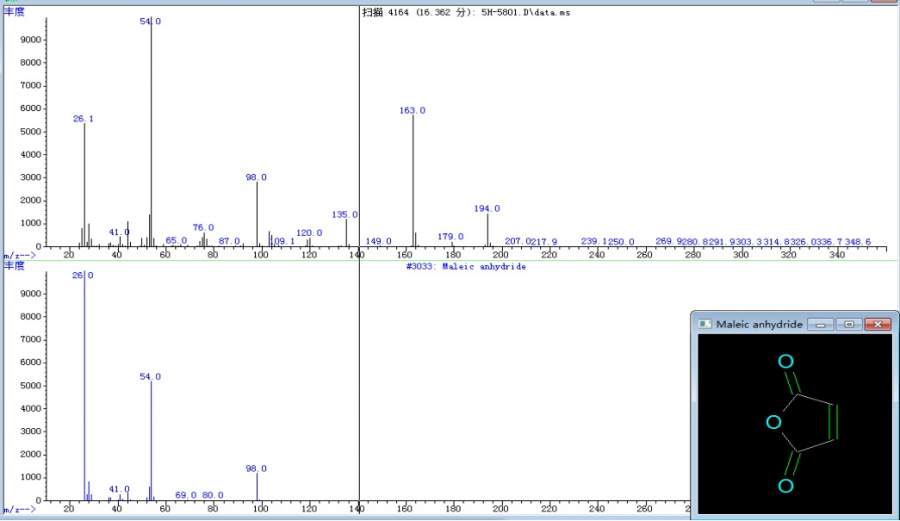Close the Maleic anhydride structure window

(x=878, y=325)
